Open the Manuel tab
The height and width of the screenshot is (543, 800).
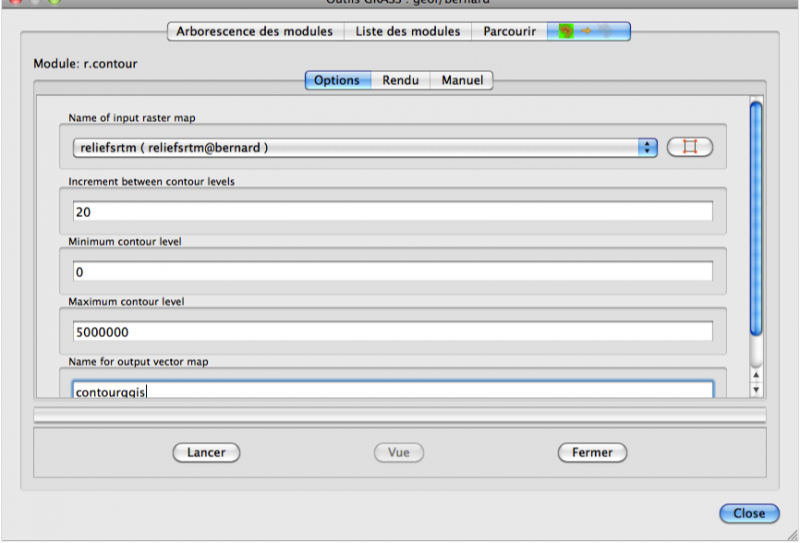click(x=461, y=80)
